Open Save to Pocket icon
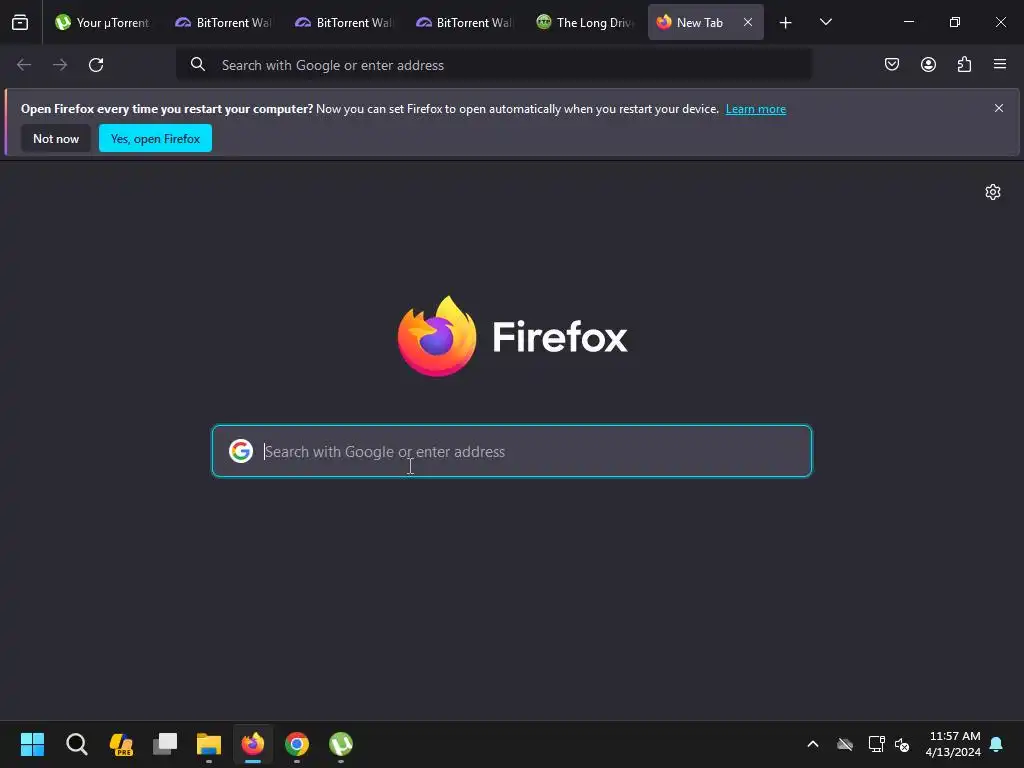The image size is (1024, 768). 892,64
